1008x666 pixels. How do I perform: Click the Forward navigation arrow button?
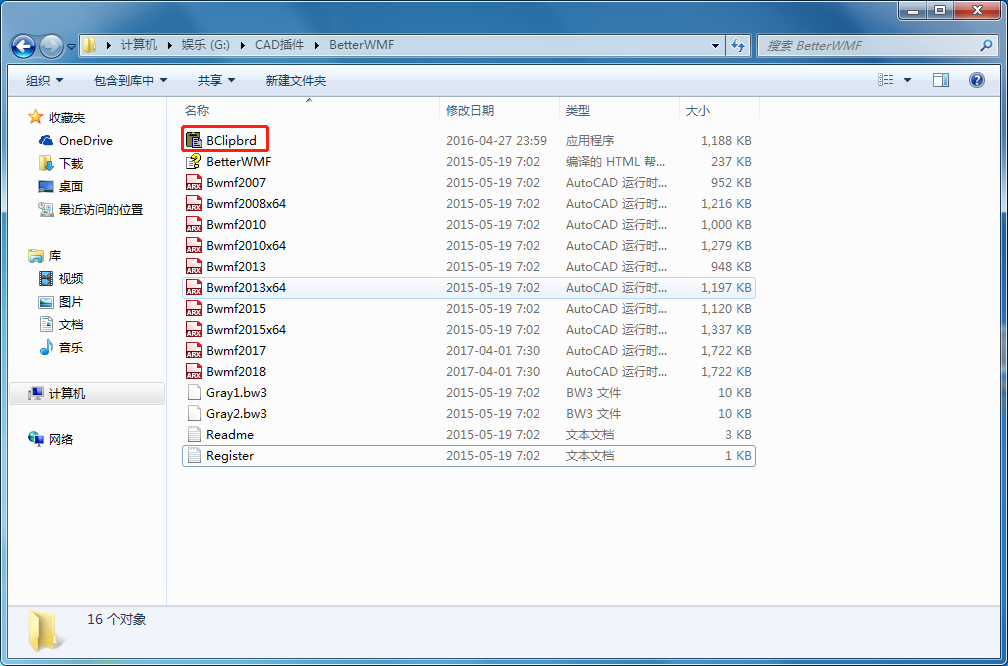(51, 46)
